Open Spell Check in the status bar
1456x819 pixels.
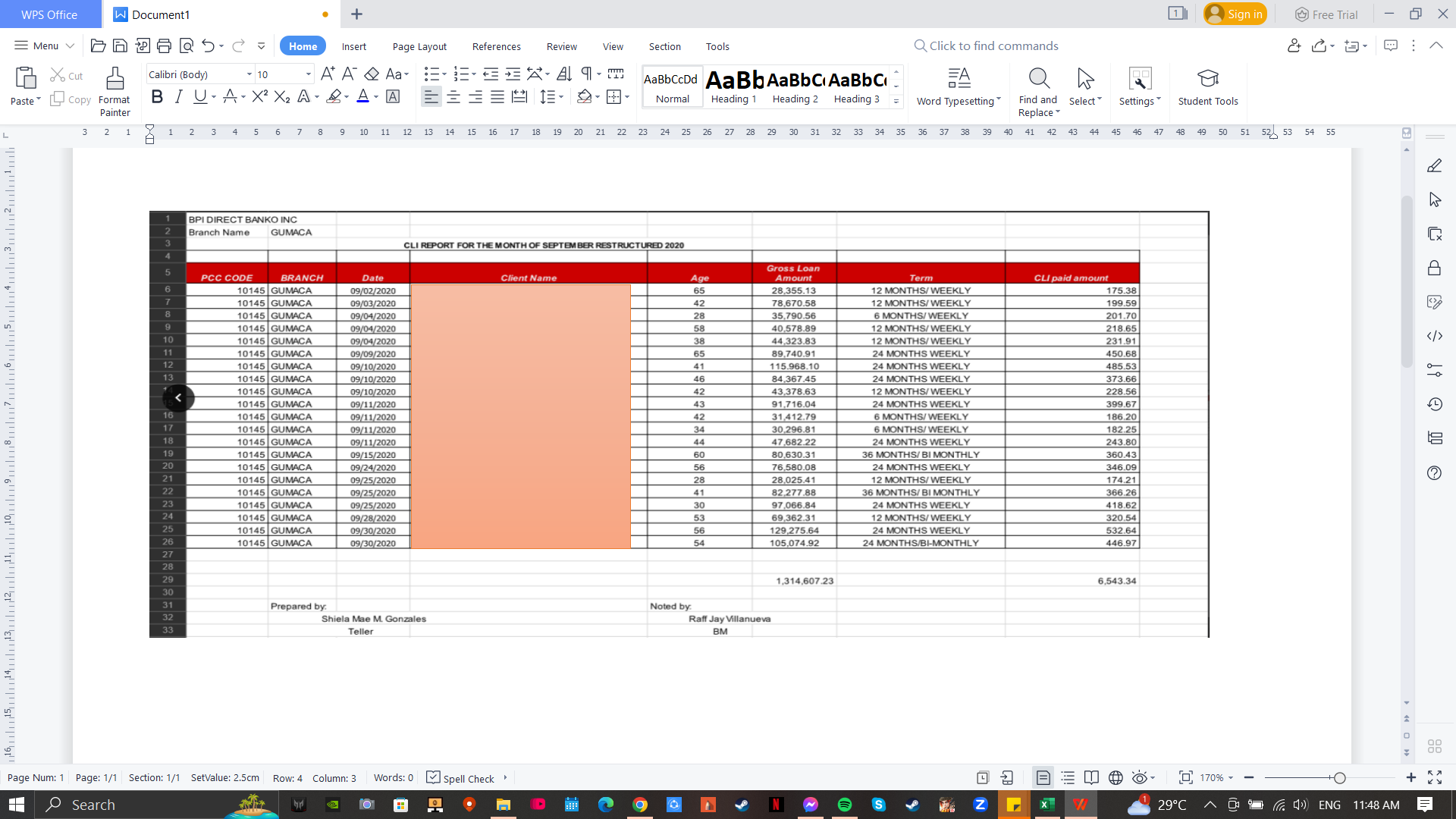pyautogui.click(x=460, y=778)
